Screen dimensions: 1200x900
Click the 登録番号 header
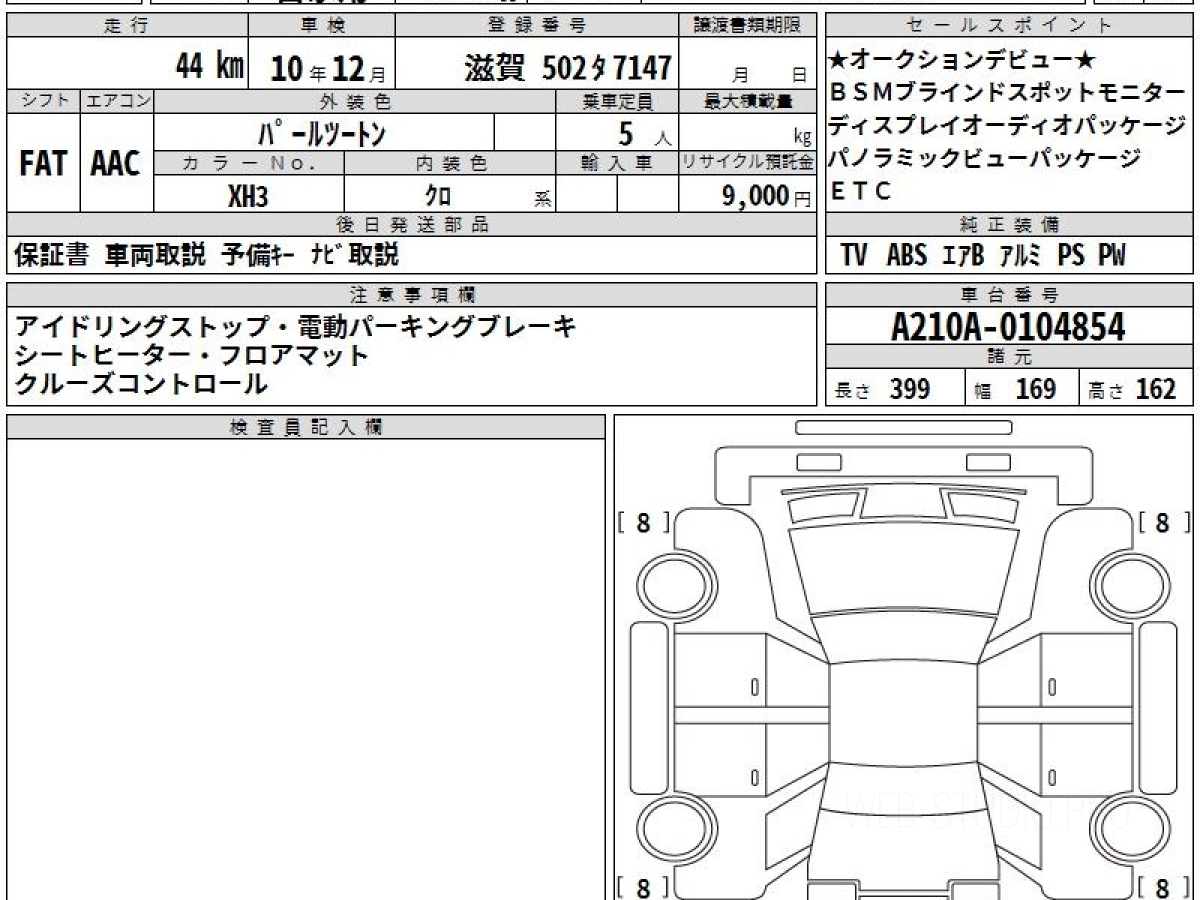pos(538,26)
